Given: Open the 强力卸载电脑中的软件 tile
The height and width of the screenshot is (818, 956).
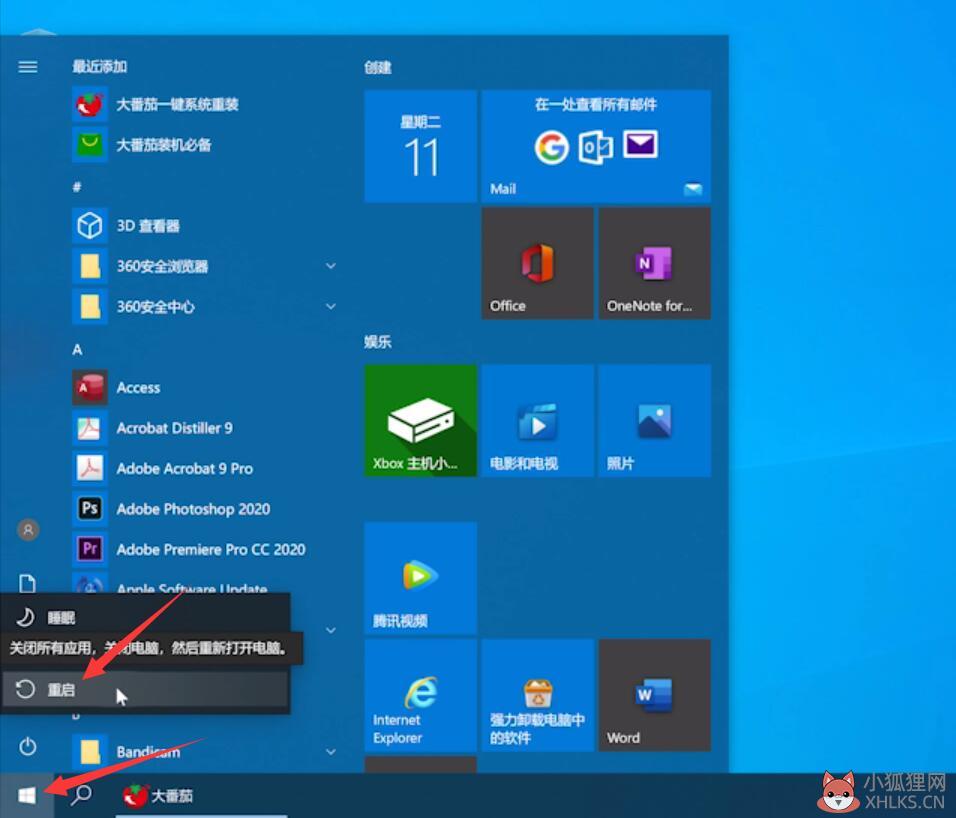Looking at the screenshot, I should 537,695.
